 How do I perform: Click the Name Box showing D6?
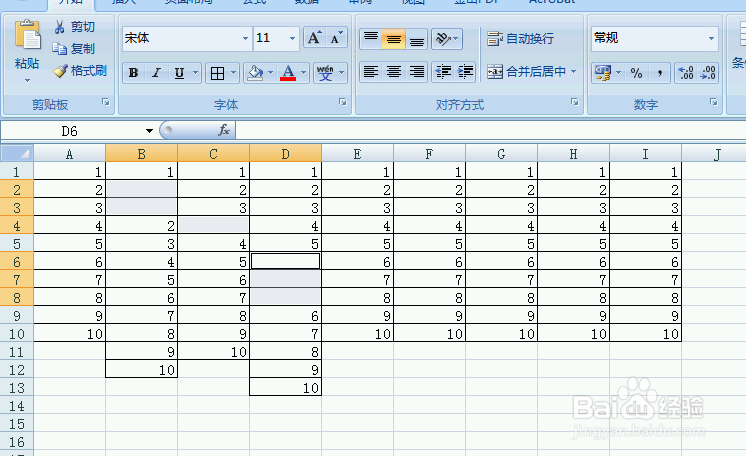[x=70, y=131]
